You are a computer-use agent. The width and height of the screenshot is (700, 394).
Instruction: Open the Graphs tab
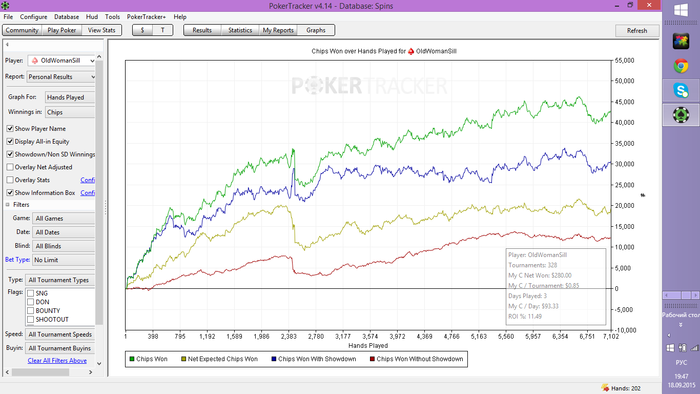point(316,30)
